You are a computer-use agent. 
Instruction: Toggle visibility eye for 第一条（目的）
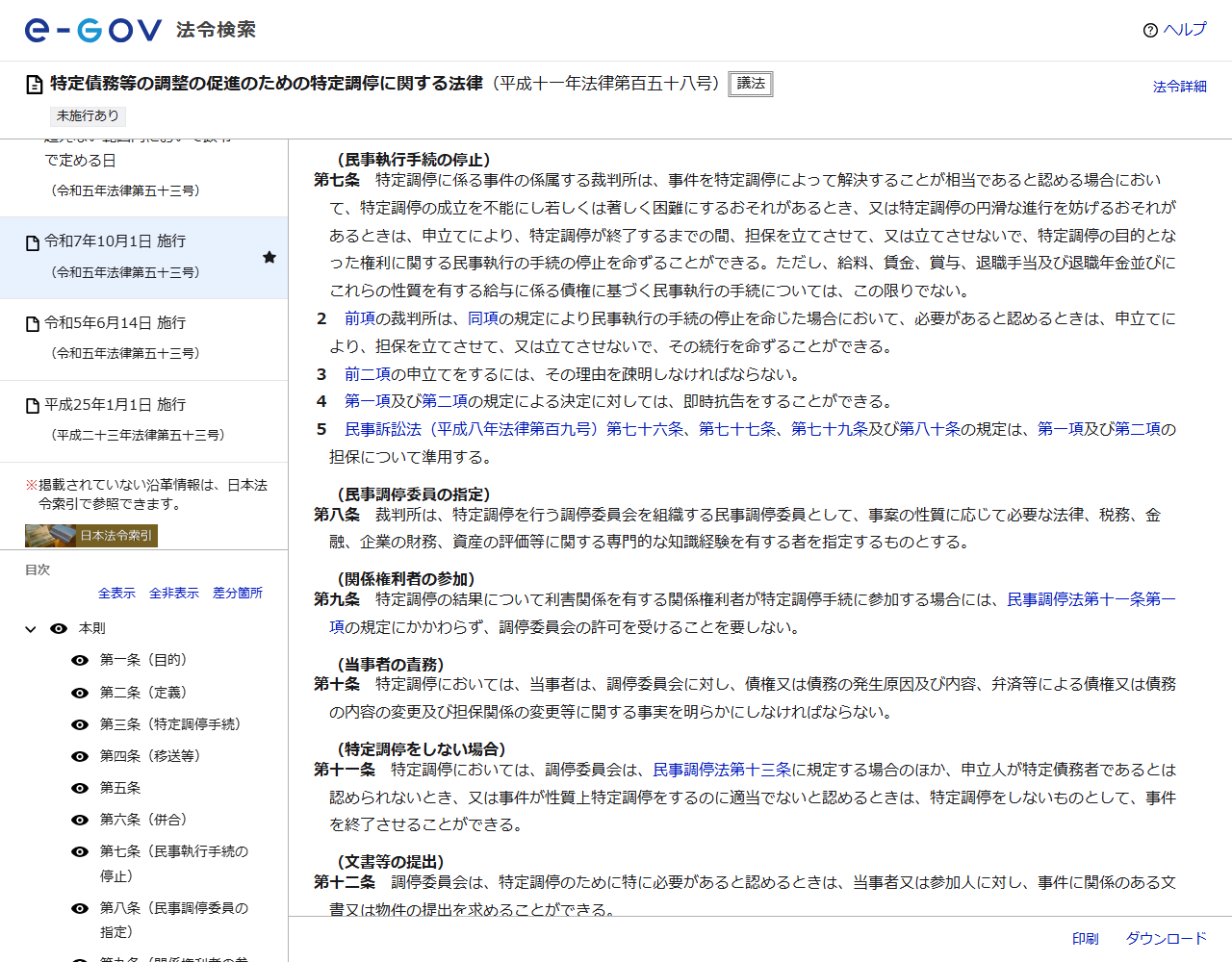point(80,660)
